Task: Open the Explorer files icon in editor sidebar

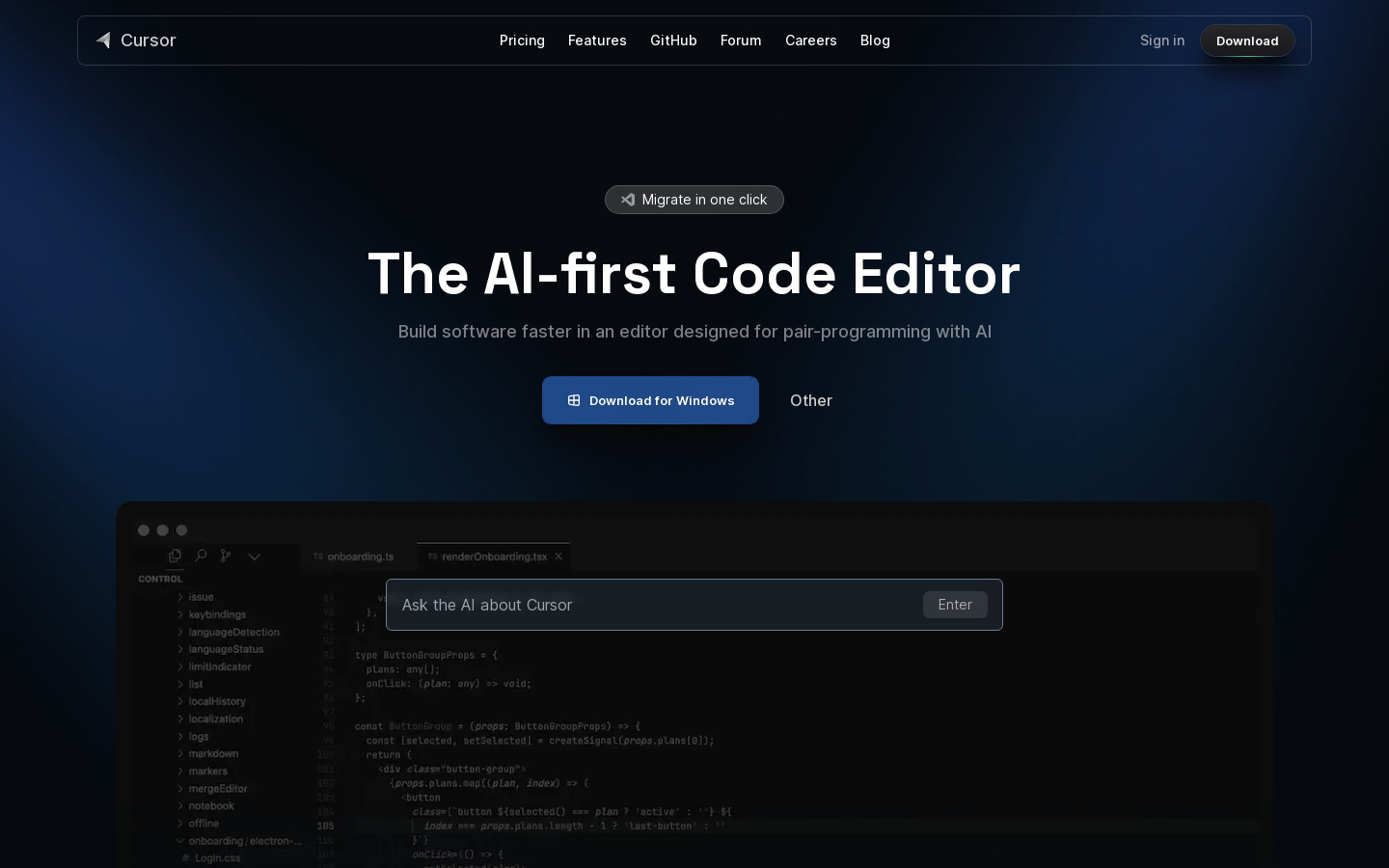Action: point(175,556)
